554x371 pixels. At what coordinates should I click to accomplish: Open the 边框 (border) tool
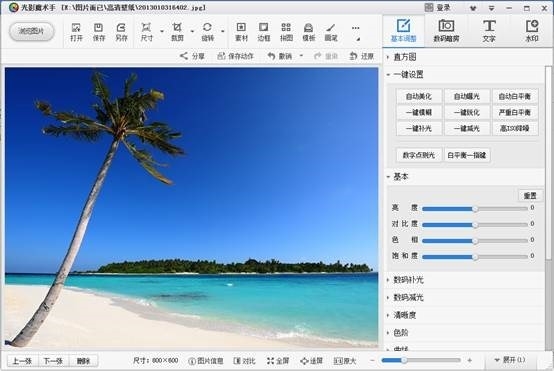[264, 32]
